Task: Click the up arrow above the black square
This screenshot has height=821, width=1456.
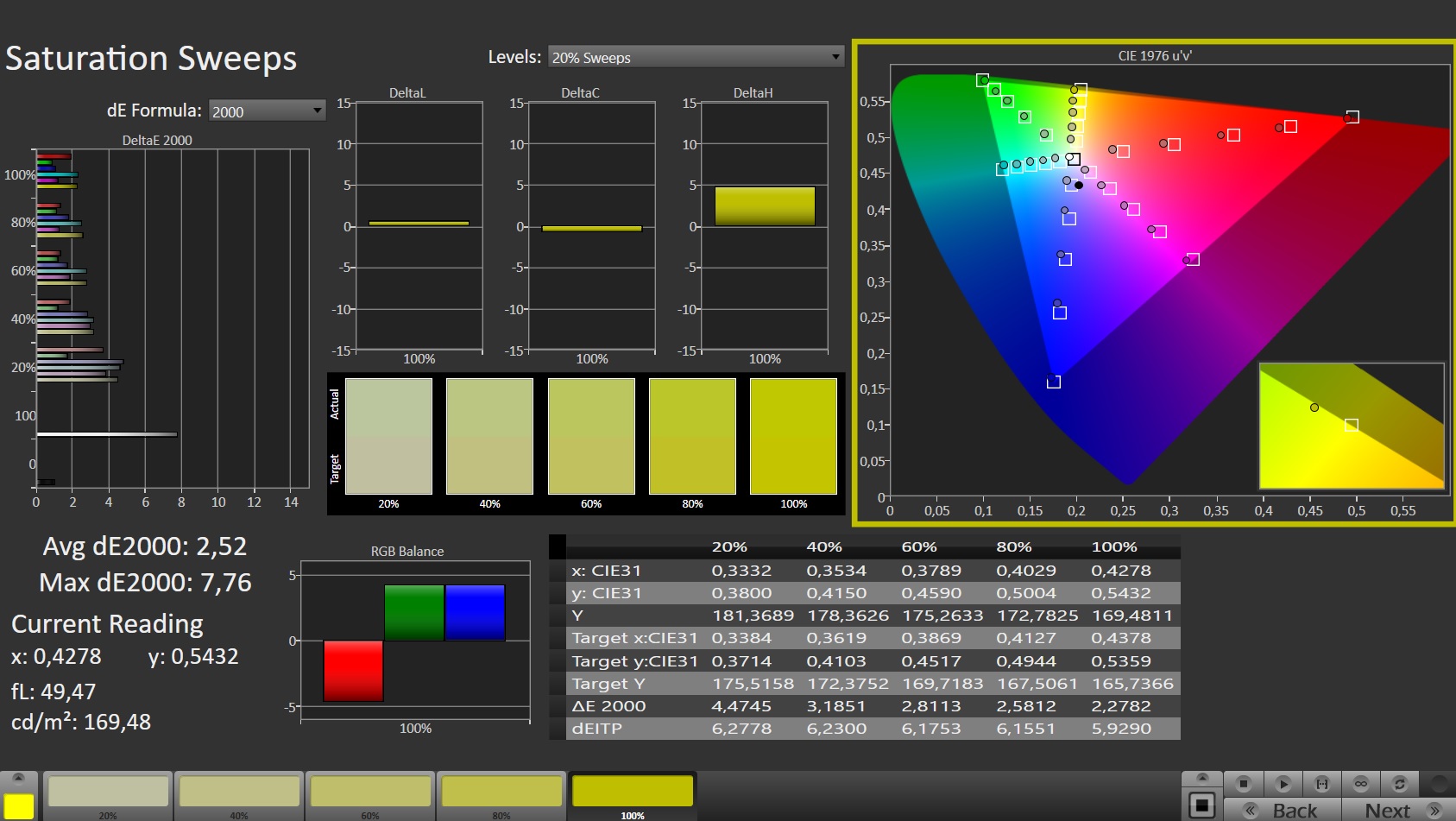Action: pyautogui.click(x=1201, y=779)
